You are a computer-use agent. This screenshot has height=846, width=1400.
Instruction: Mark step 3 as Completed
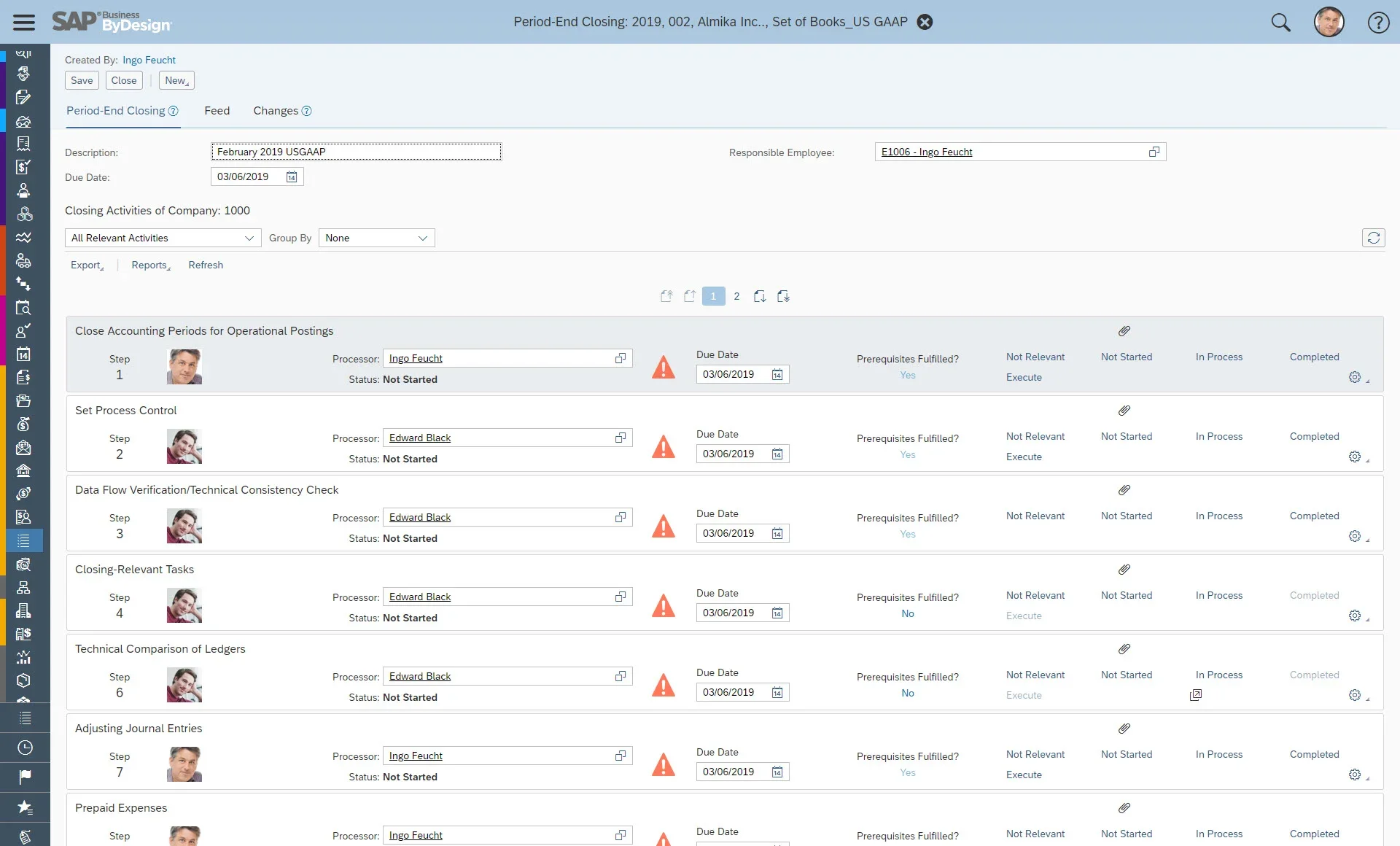pyautogui.click(x=1314, y=516)
